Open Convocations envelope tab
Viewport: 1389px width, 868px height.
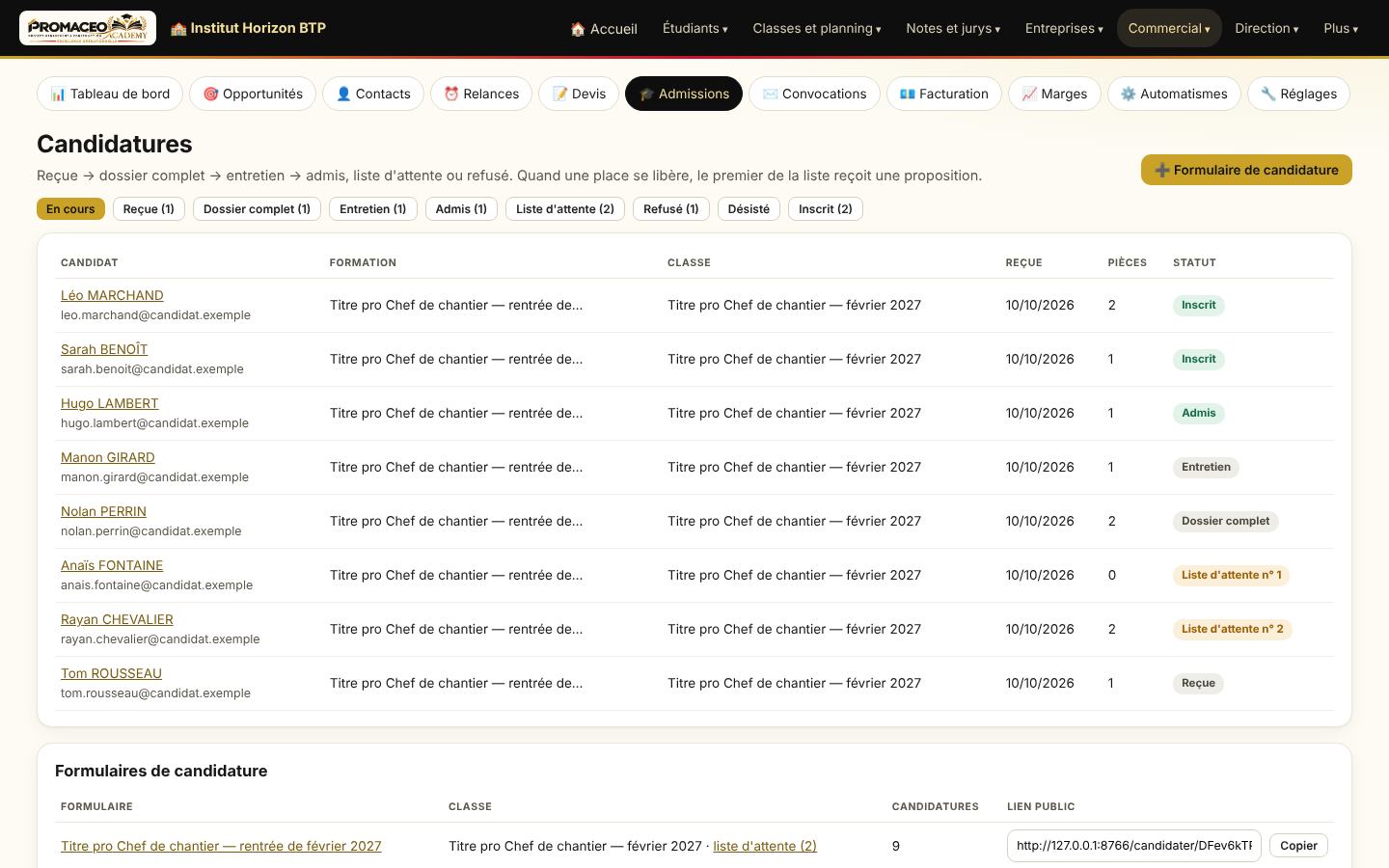tap(814, 94)
